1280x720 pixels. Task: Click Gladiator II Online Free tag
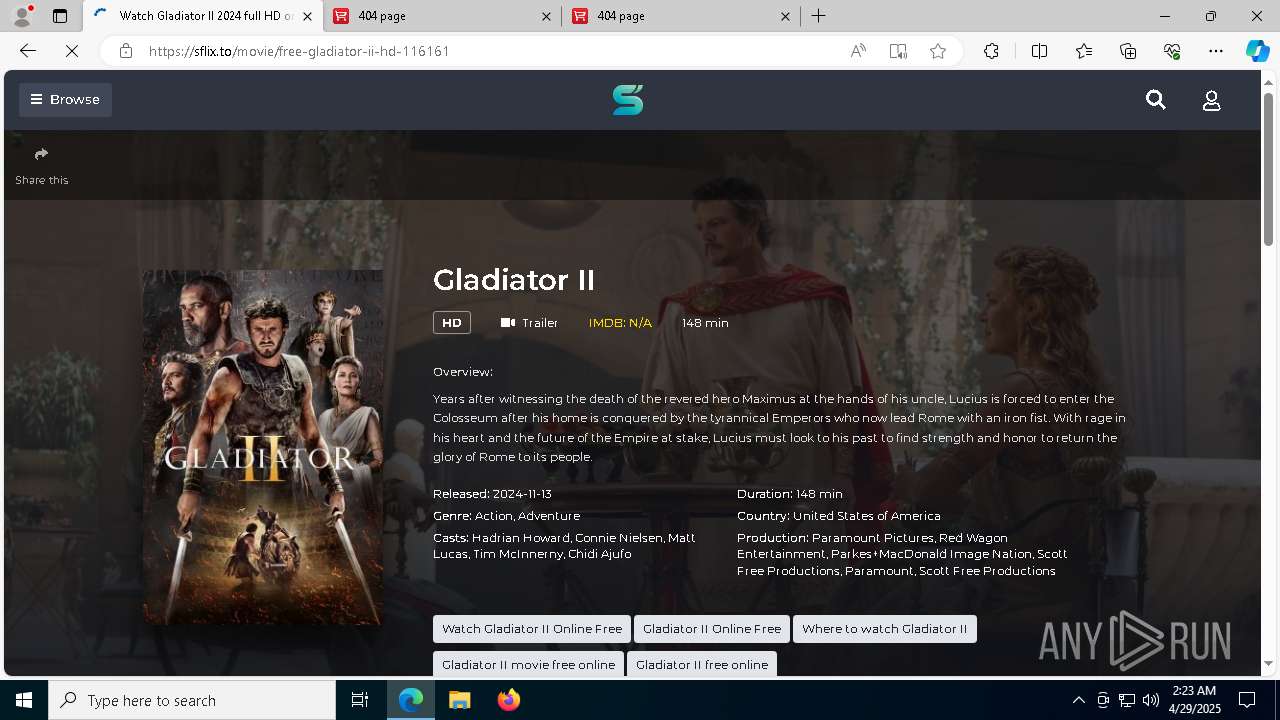click(712, 629)
